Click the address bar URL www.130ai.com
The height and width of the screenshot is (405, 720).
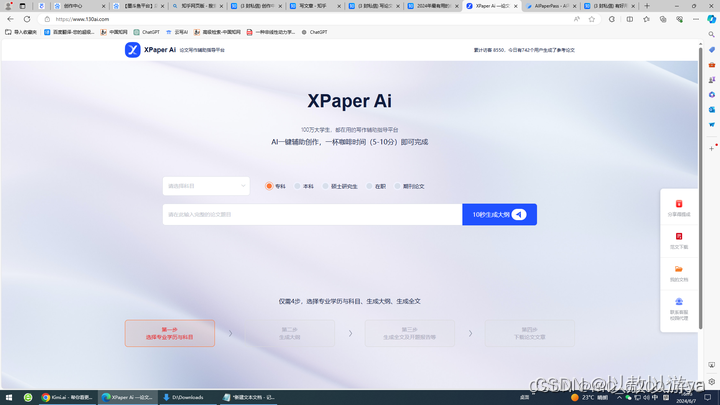click(82, 19)
